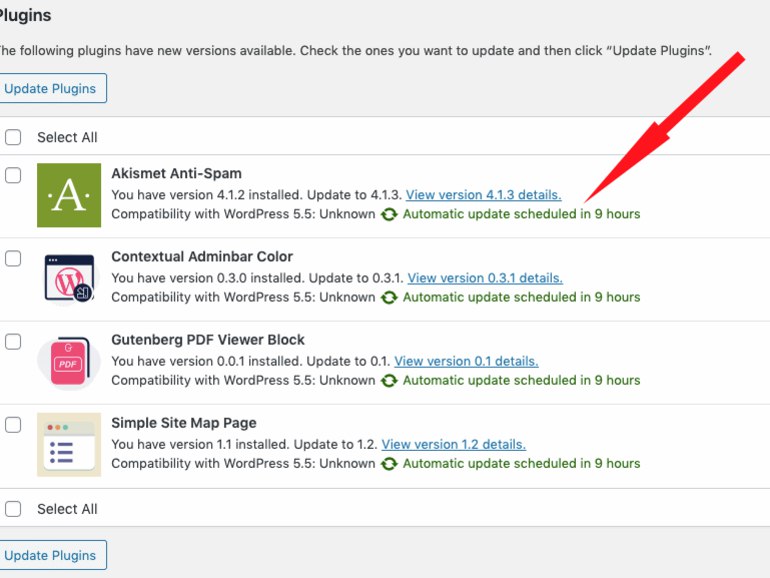Check the bottom Select All checkbox
Viewport: 770px width, 578px height.
[13, 509]
